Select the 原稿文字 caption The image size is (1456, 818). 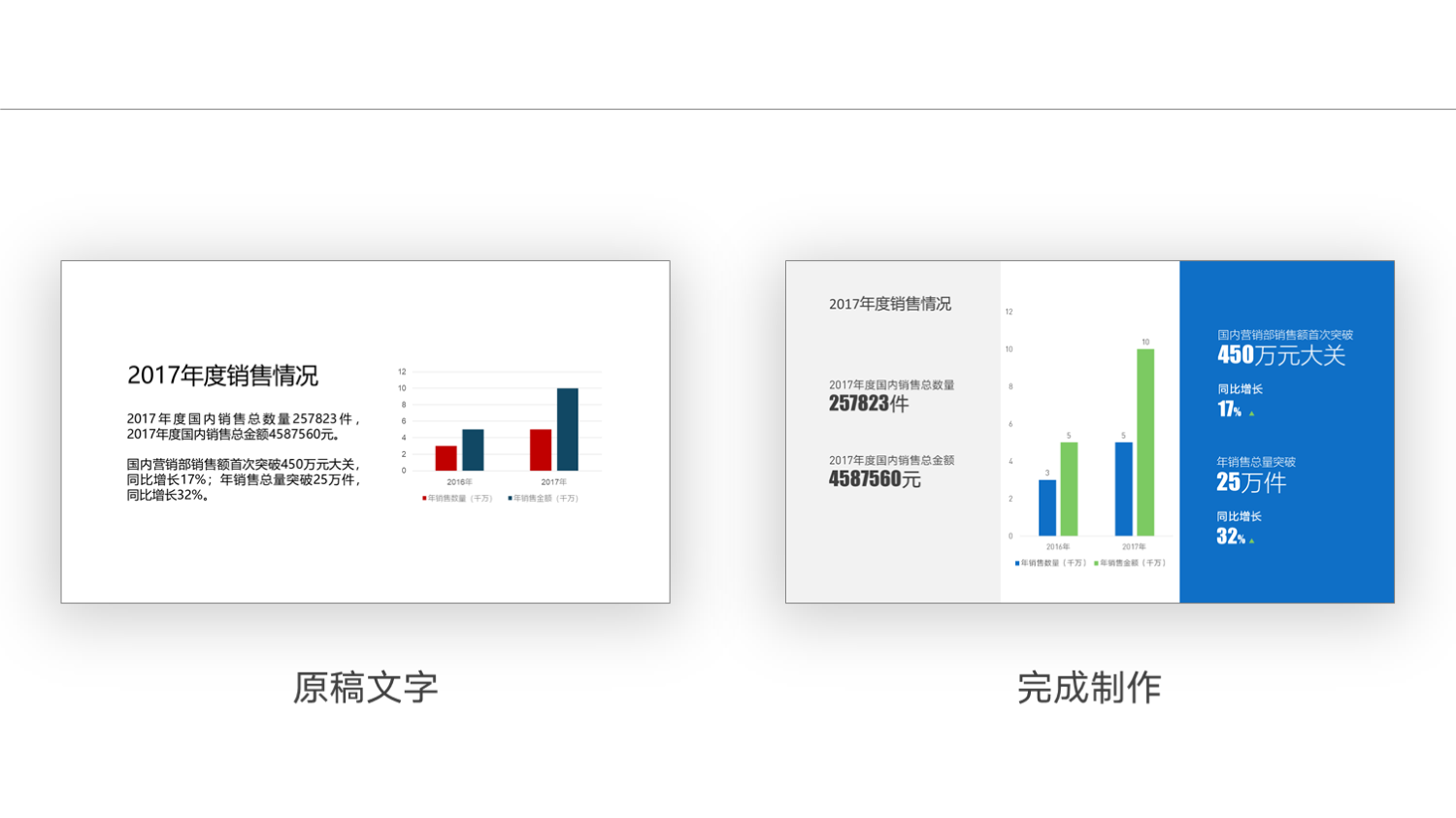(366, 687)
